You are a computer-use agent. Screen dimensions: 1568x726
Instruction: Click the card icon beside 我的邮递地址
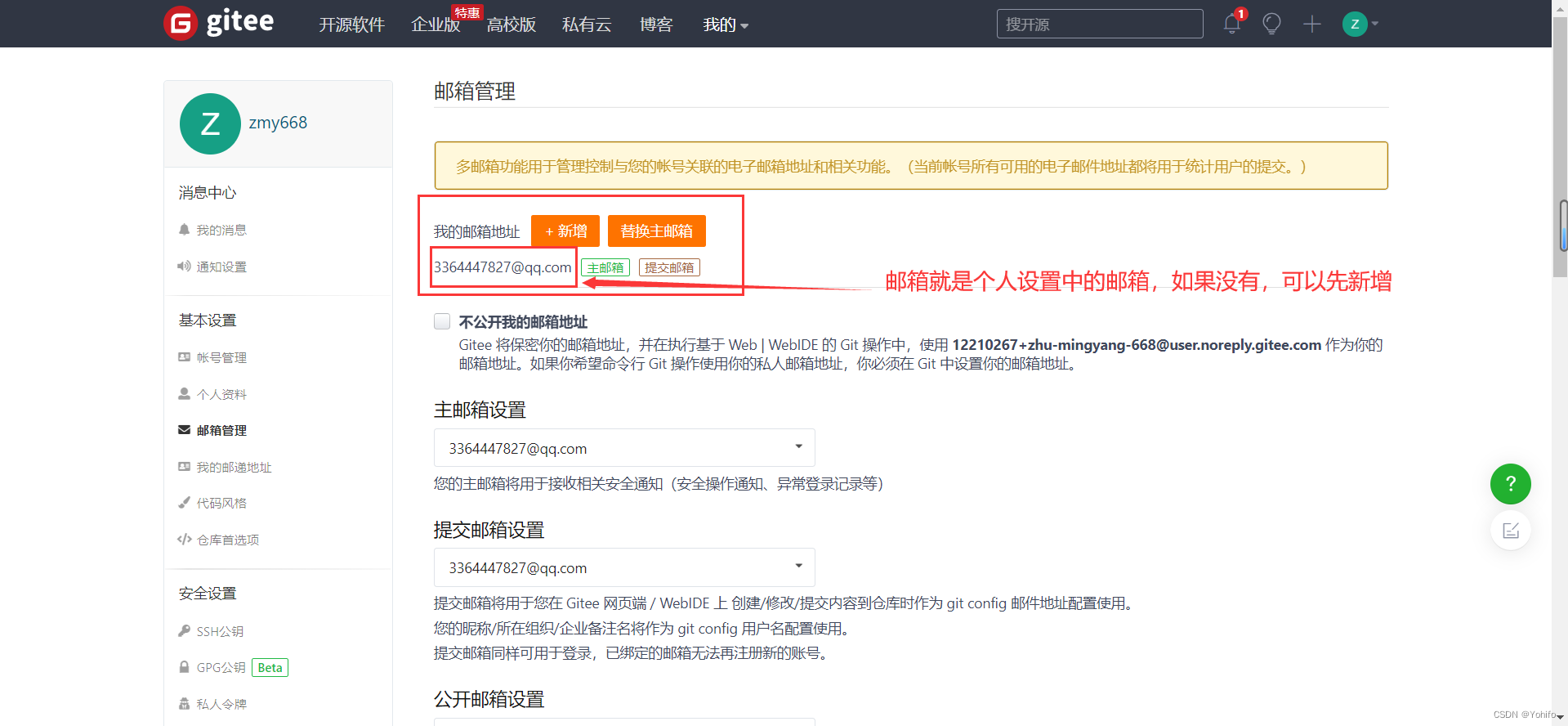point(185,467)
